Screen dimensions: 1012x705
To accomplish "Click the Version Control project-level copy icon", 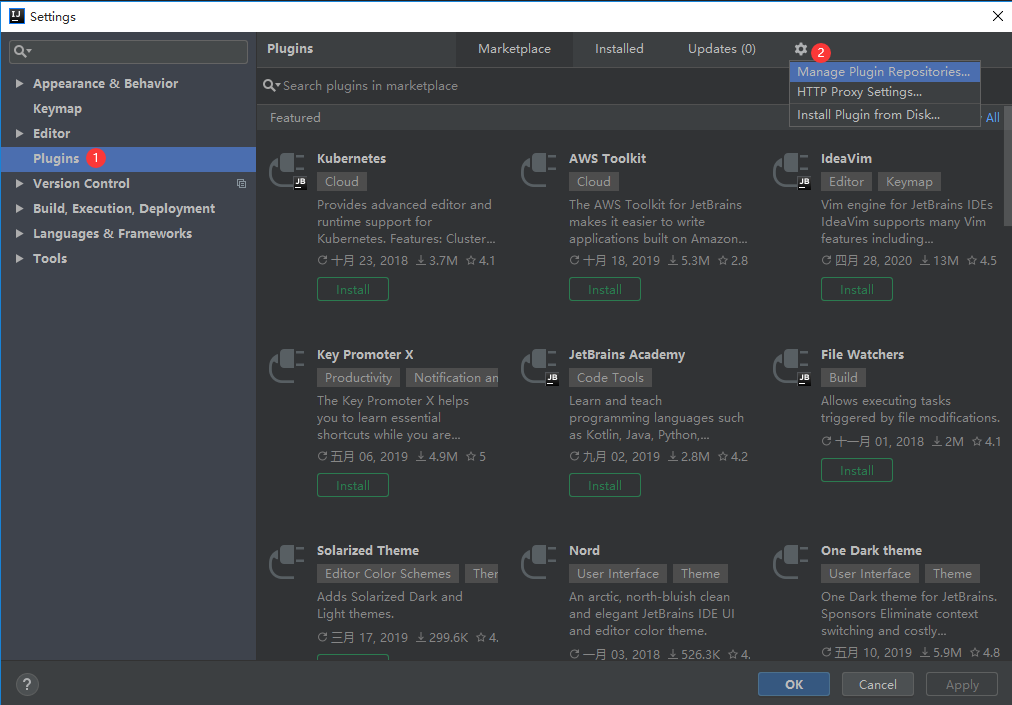I will 241,184.
